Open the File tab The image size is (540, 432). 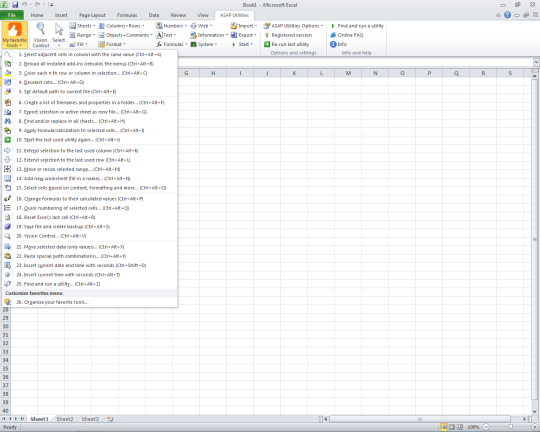(12, 15)
